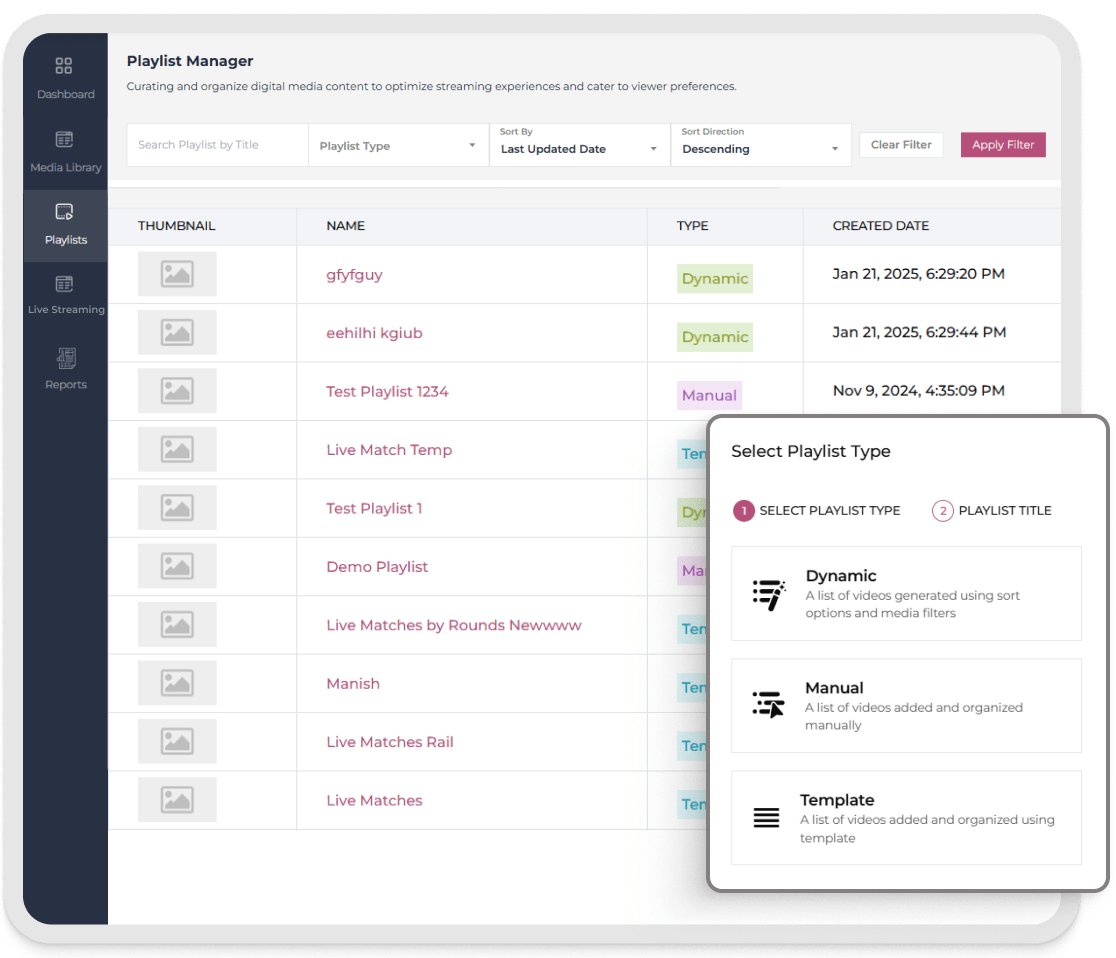Screen dimensions: 1116x958
Task: Open the Media Library sidebar icon
Action: (64, 140)
